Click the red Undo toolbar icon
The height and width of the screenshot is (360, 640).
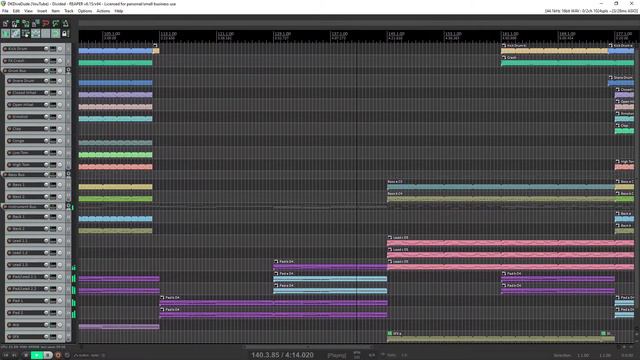[x=46, y=24]
